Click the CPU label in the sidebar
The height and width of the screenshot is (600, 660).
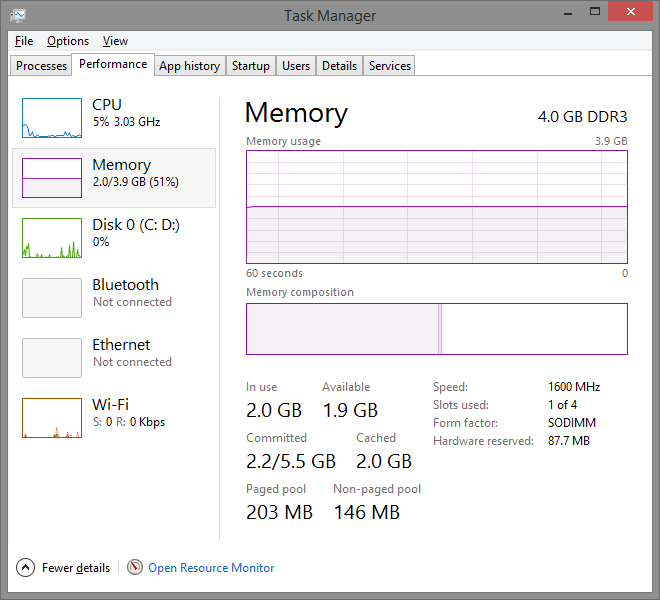point(107,104)
